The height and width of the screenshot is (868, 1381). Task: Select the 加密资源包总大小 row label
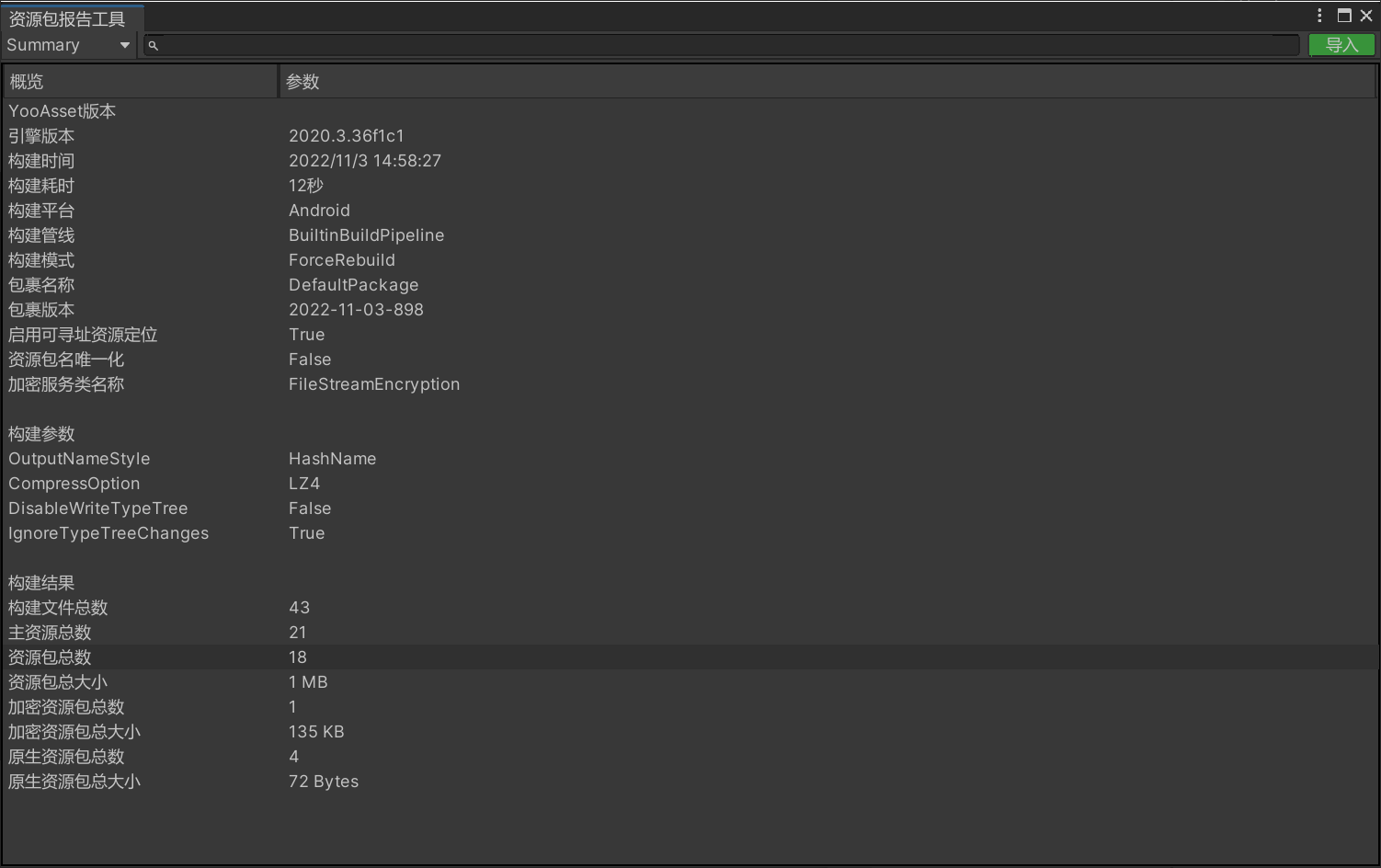(74, 732)
